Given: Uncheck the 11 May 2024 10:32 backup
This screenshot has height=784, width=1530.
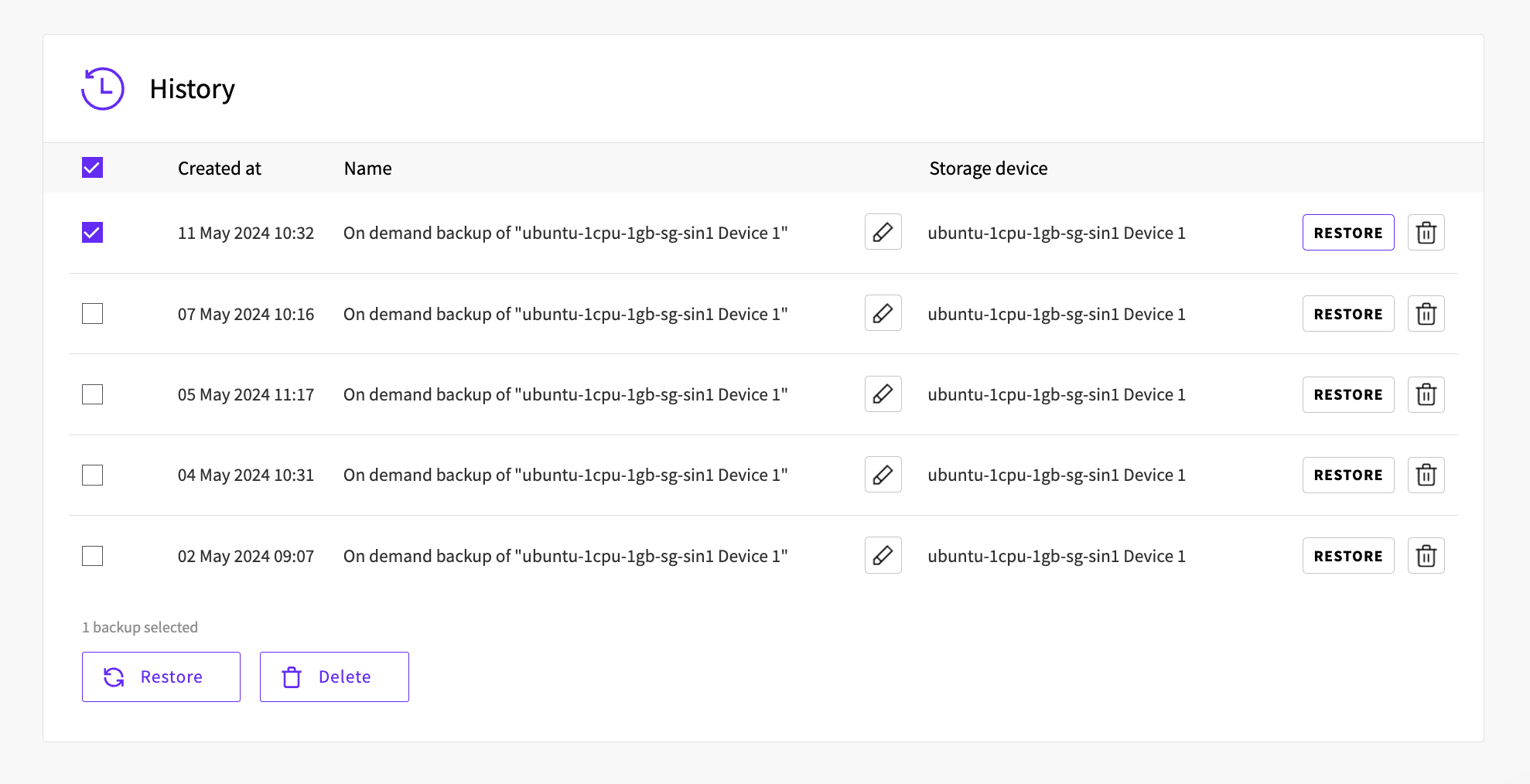Looking at the screenshot, I should [x=92, y=232].
